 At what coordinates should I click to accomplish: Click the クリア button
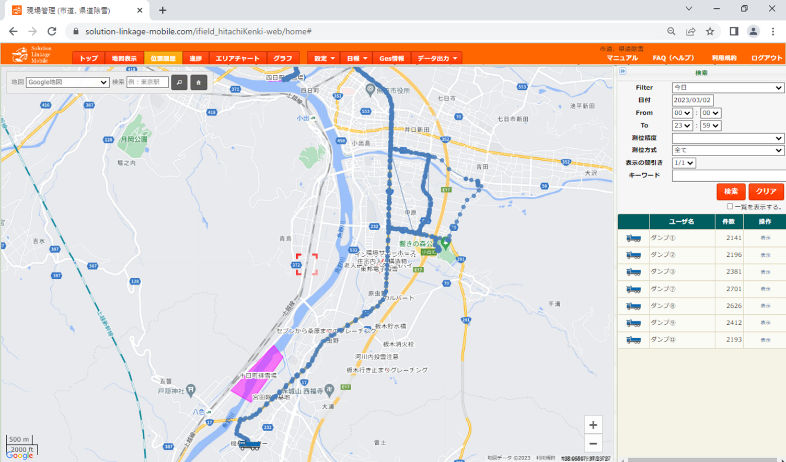point(766,191)
